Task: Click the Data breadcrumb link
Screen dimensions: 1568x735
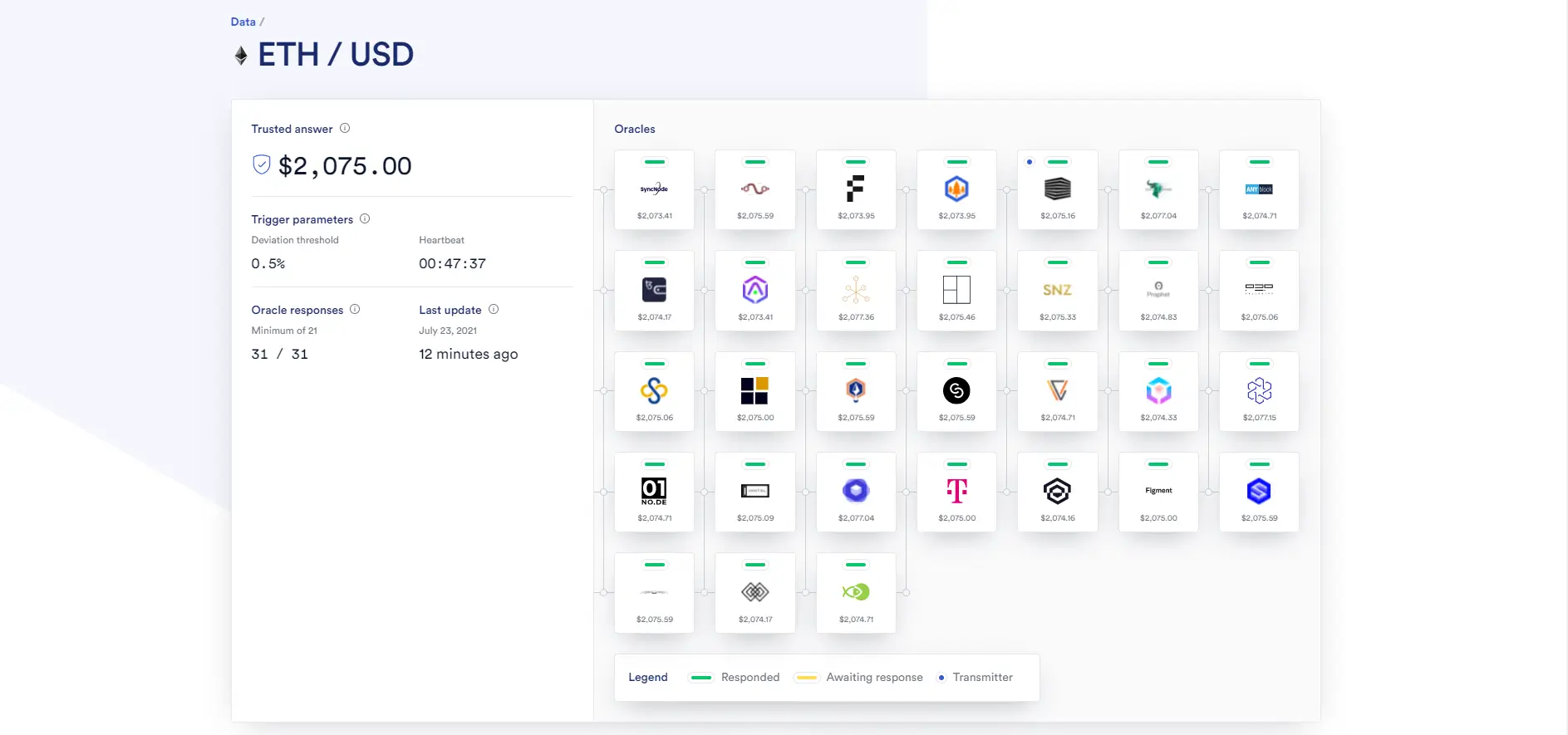Action: click(x=243, y=22)
